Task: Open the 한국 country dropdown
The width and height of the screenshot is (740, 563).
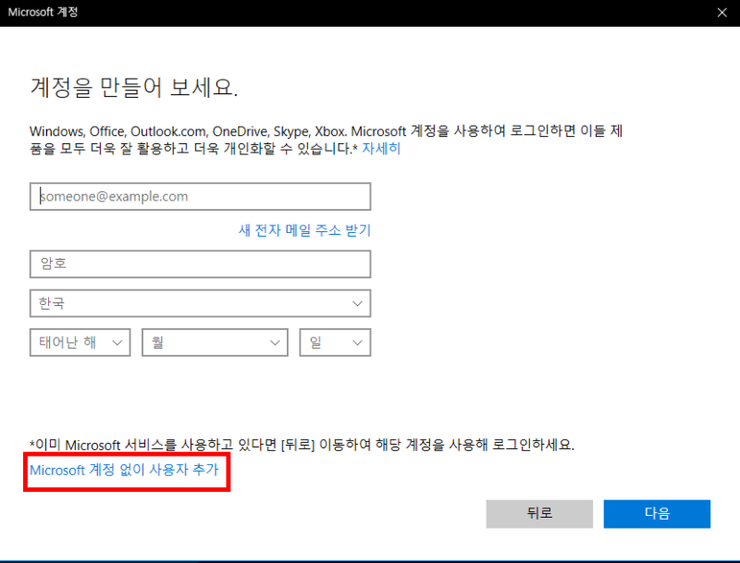Action: click(200, 303)
